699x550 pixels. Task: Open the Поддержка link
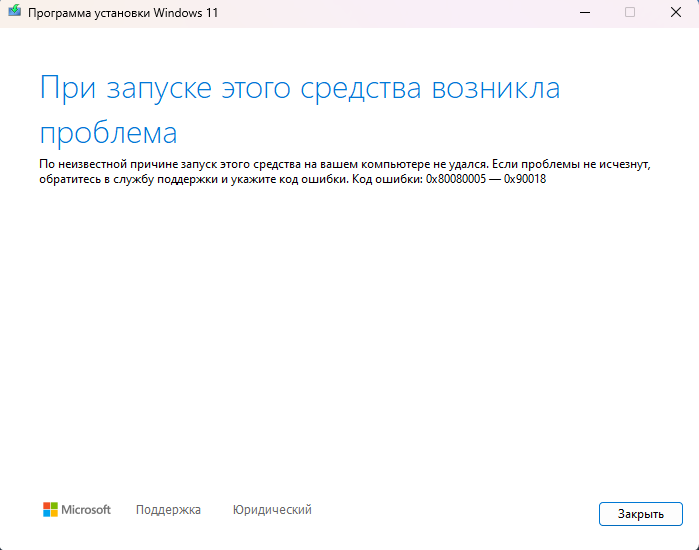168,509
